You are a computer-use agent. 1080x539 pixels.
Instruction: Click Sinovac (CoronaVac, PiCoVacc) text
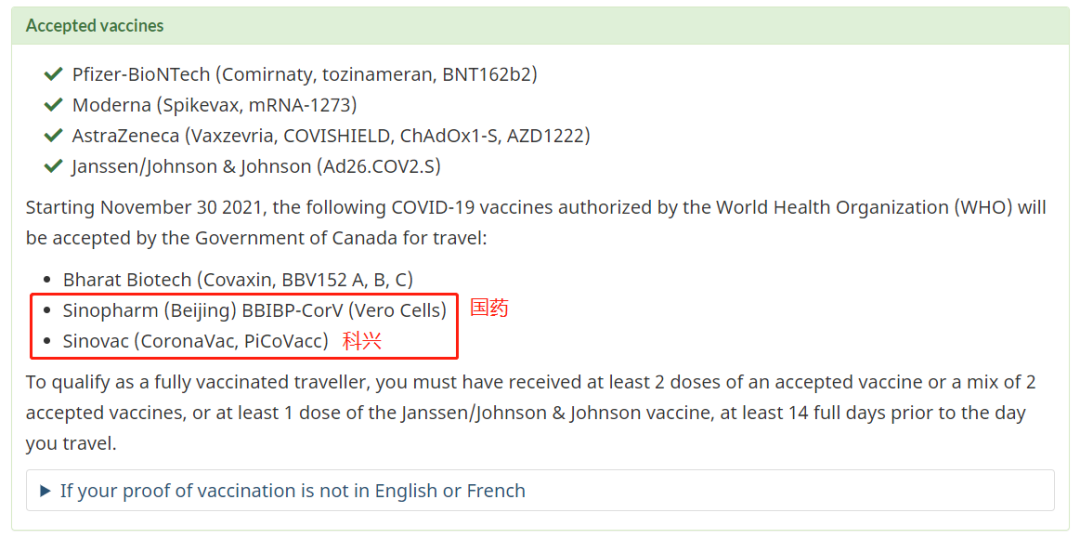(196, 341)
